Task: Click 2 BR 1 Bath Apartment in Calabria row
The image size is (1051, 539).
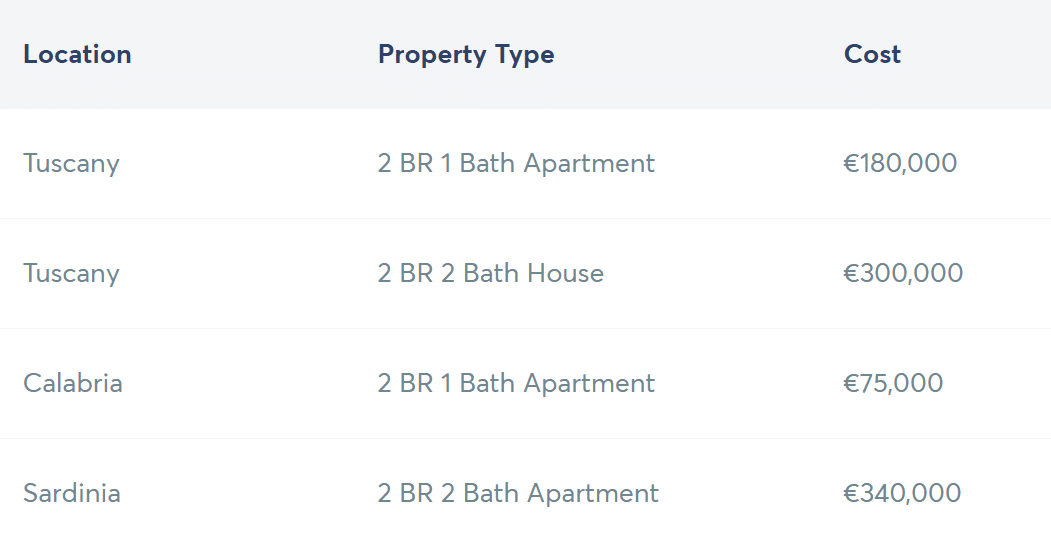Action: (x=516, y=384)
